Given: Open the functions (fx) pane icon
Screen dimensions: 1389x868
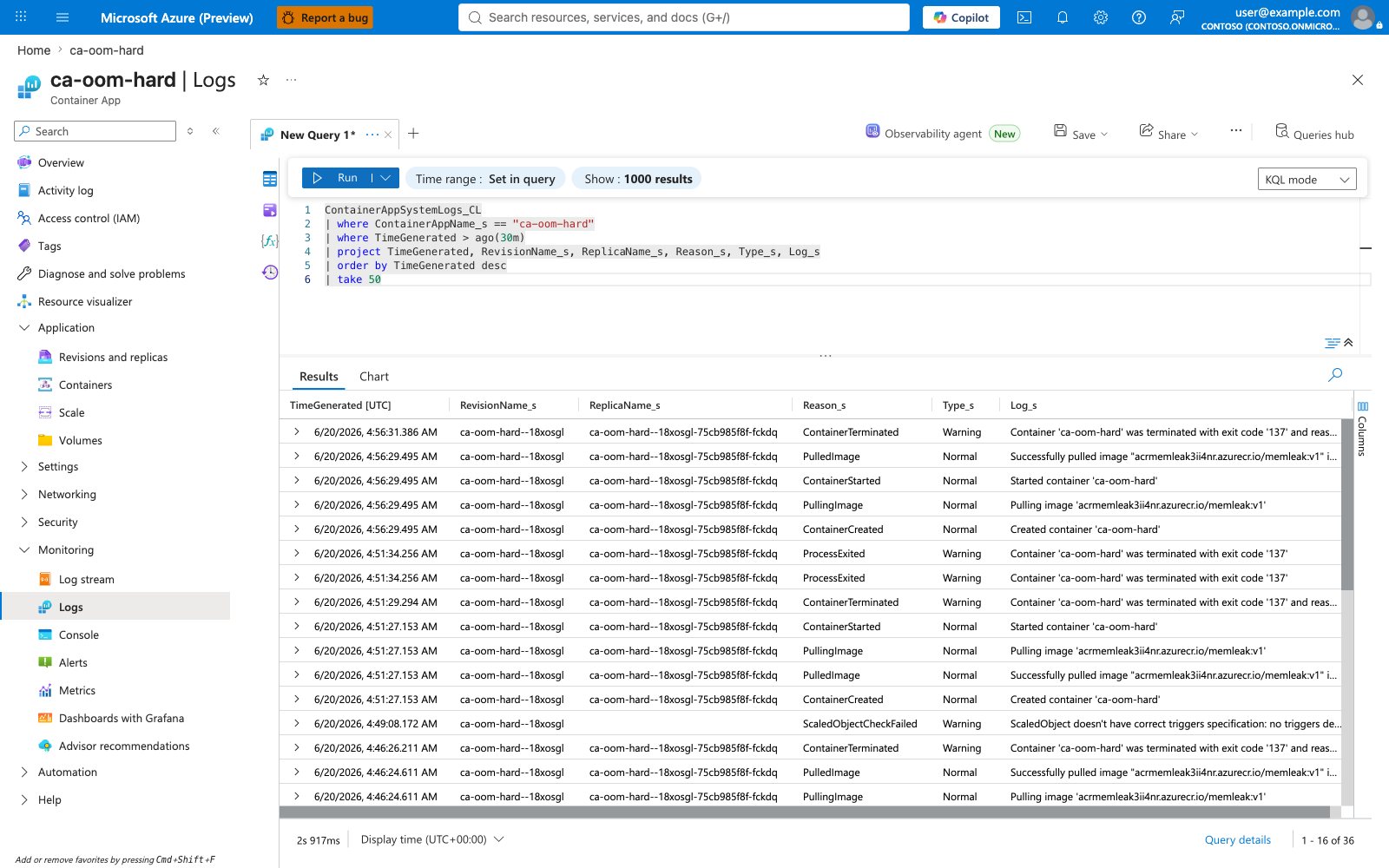Looking at the screenshot, I should 270,240.
